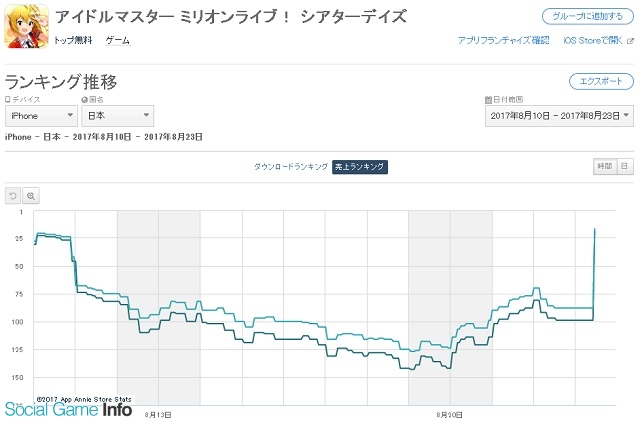Open the 日本 country dropdown

(x=118, y=116)
